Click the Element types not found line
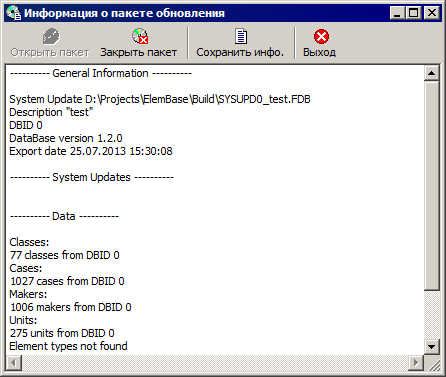446x377 pixels. [x=68, y=346]
